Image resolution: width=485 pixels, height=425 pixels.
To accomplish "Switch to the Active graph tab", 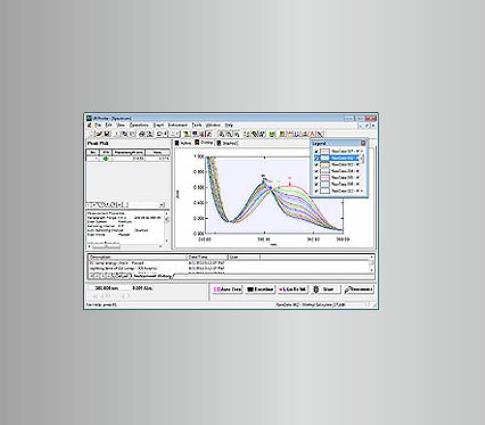I will [183, 143].
